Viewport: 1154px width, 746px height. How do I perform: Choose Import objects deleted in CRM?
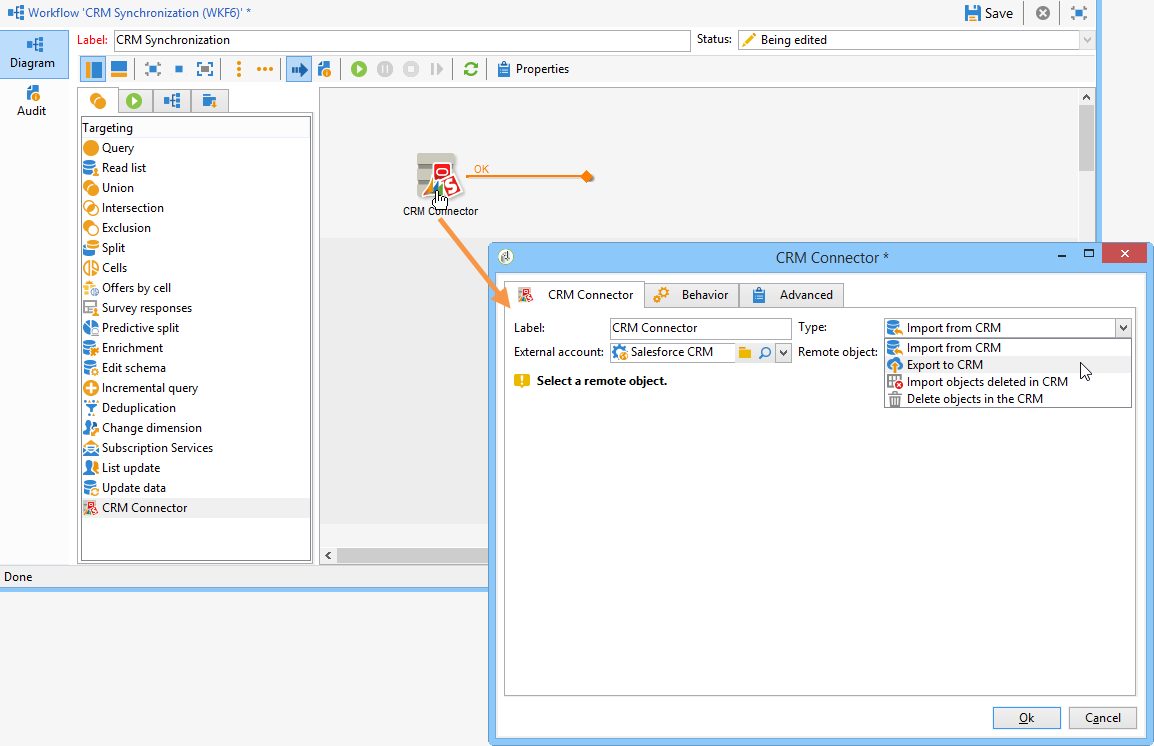click(1008, 382)
